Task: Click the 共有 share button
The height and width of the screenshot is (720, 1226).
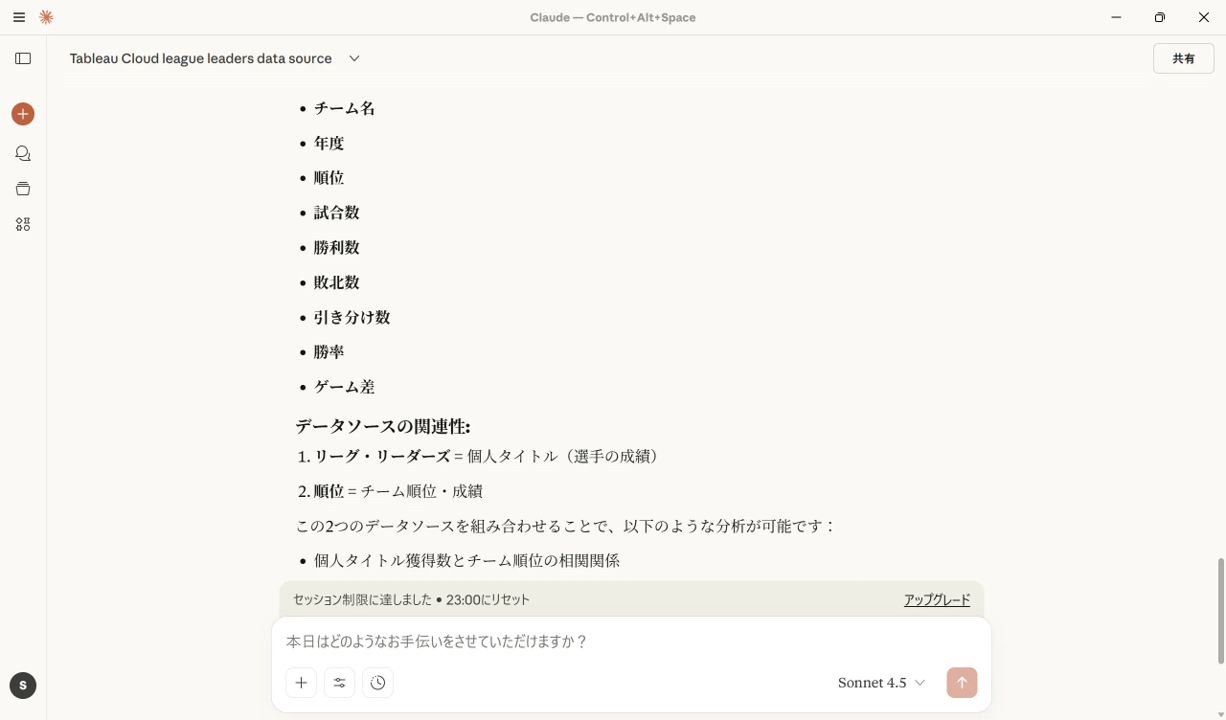Action: (1183, 58)
